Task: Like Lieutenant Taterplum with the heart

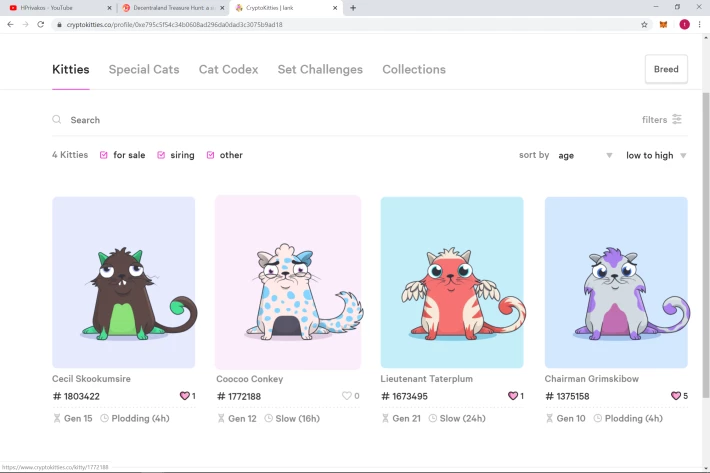Action: (x=513, y=396)
